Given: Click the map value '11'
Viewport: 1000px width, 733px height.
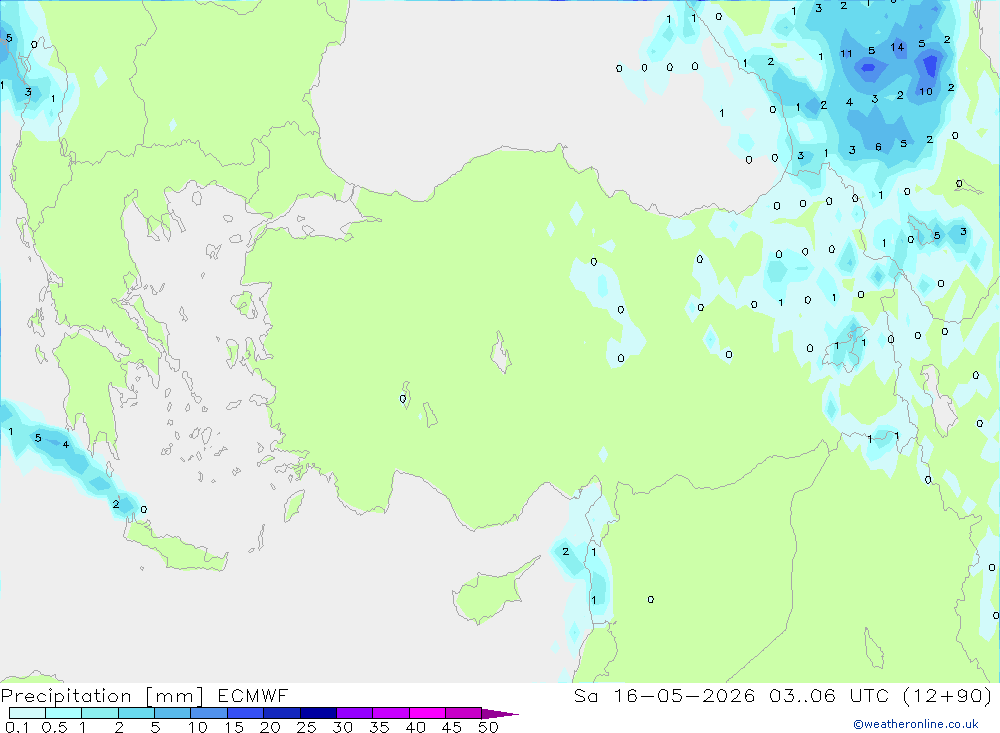Looking at the screenshot, I should click(x=846, y=54).
